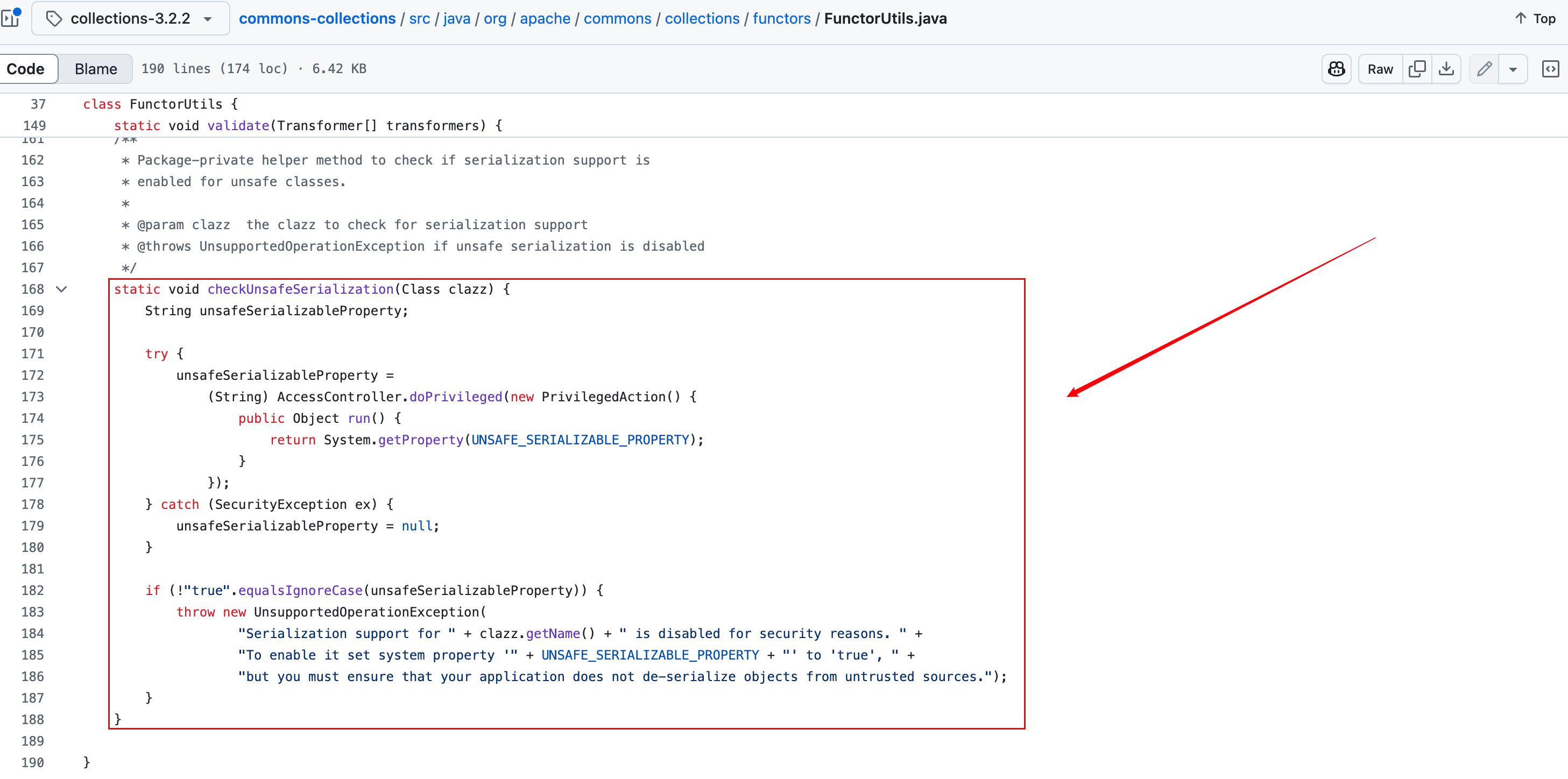
Task: Expand file tree sidebar icon
Action: tap(10, 18)
